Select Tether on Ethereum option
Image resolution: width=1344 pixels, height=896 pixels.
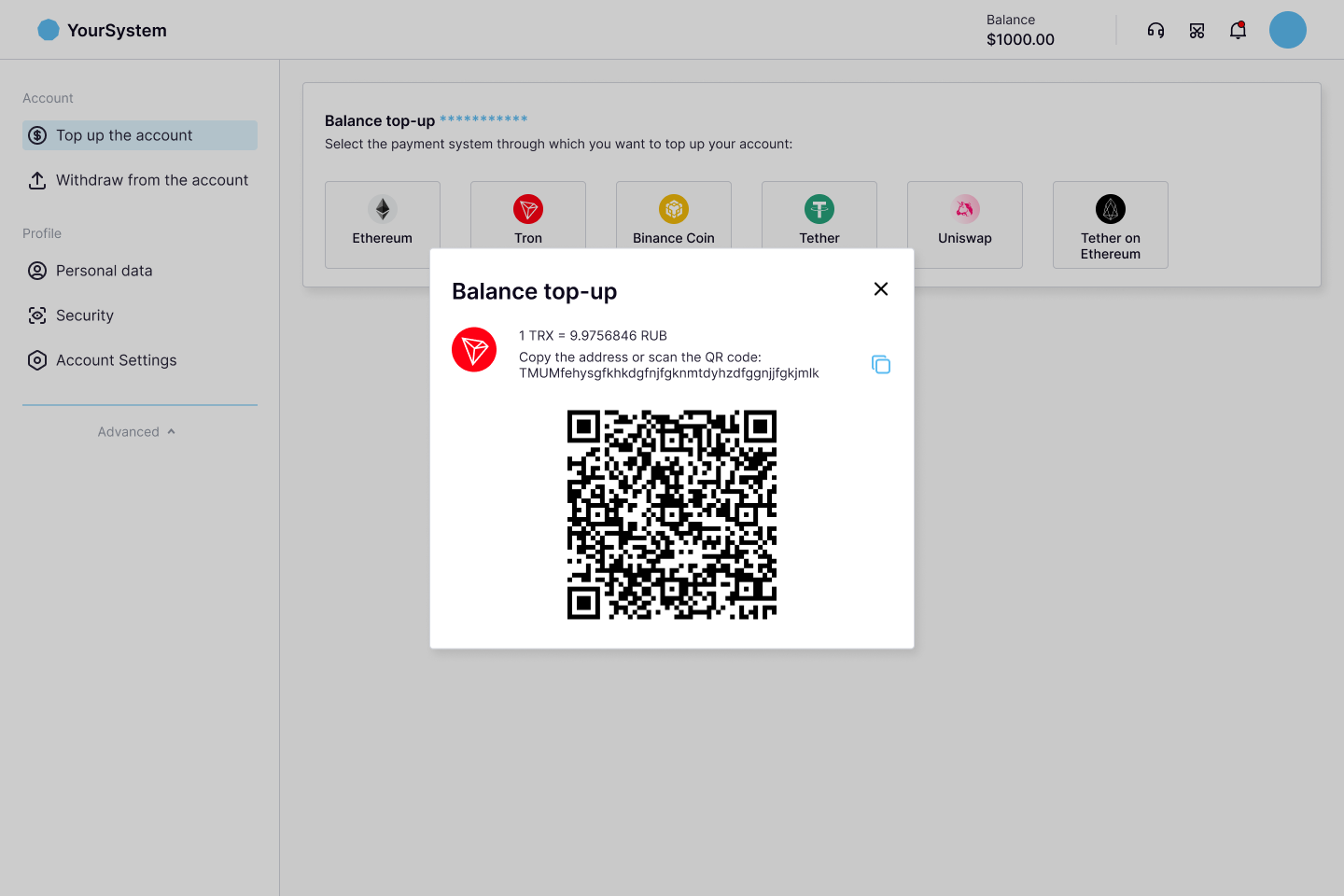coord(1110,224)
